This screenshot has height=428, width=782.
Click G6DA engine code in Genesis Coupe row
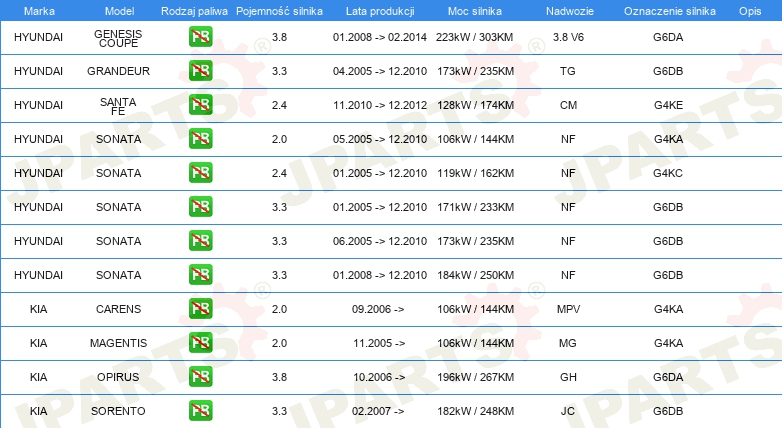(668, 37)
